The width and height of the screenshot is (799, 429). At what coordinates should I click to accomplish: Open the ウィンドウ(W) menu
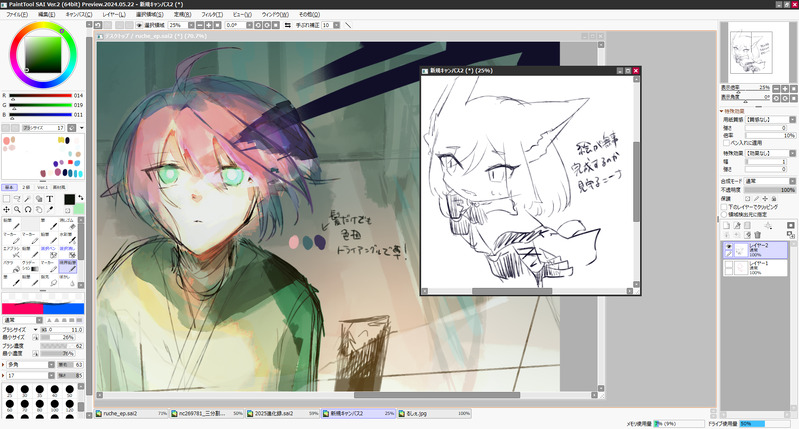click(x=275, y=15)
